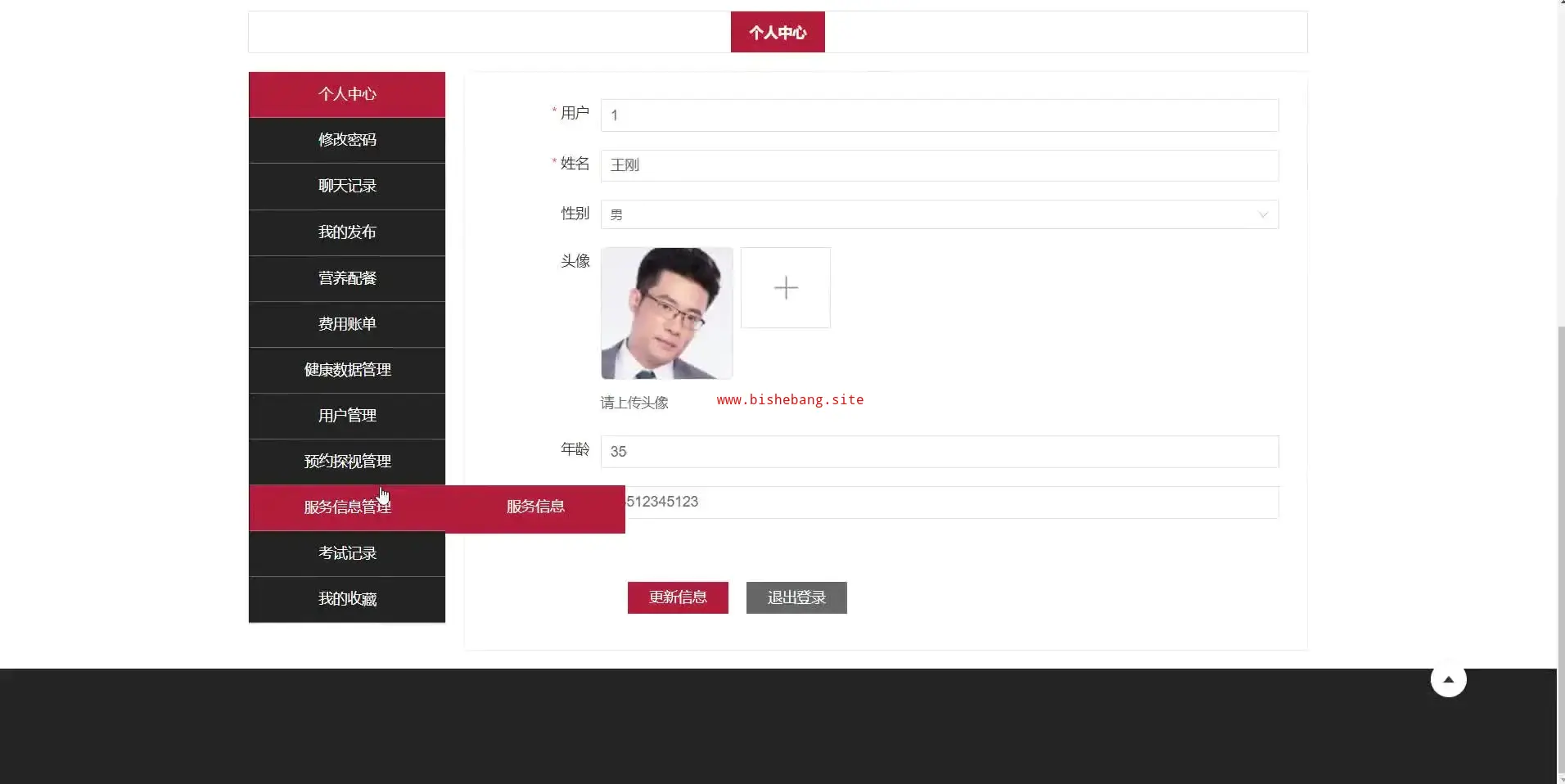Screen dimensions: 1565x784
Task: Go to 健康数据管理 in the sidebar
Action: [x=347, y=370]
